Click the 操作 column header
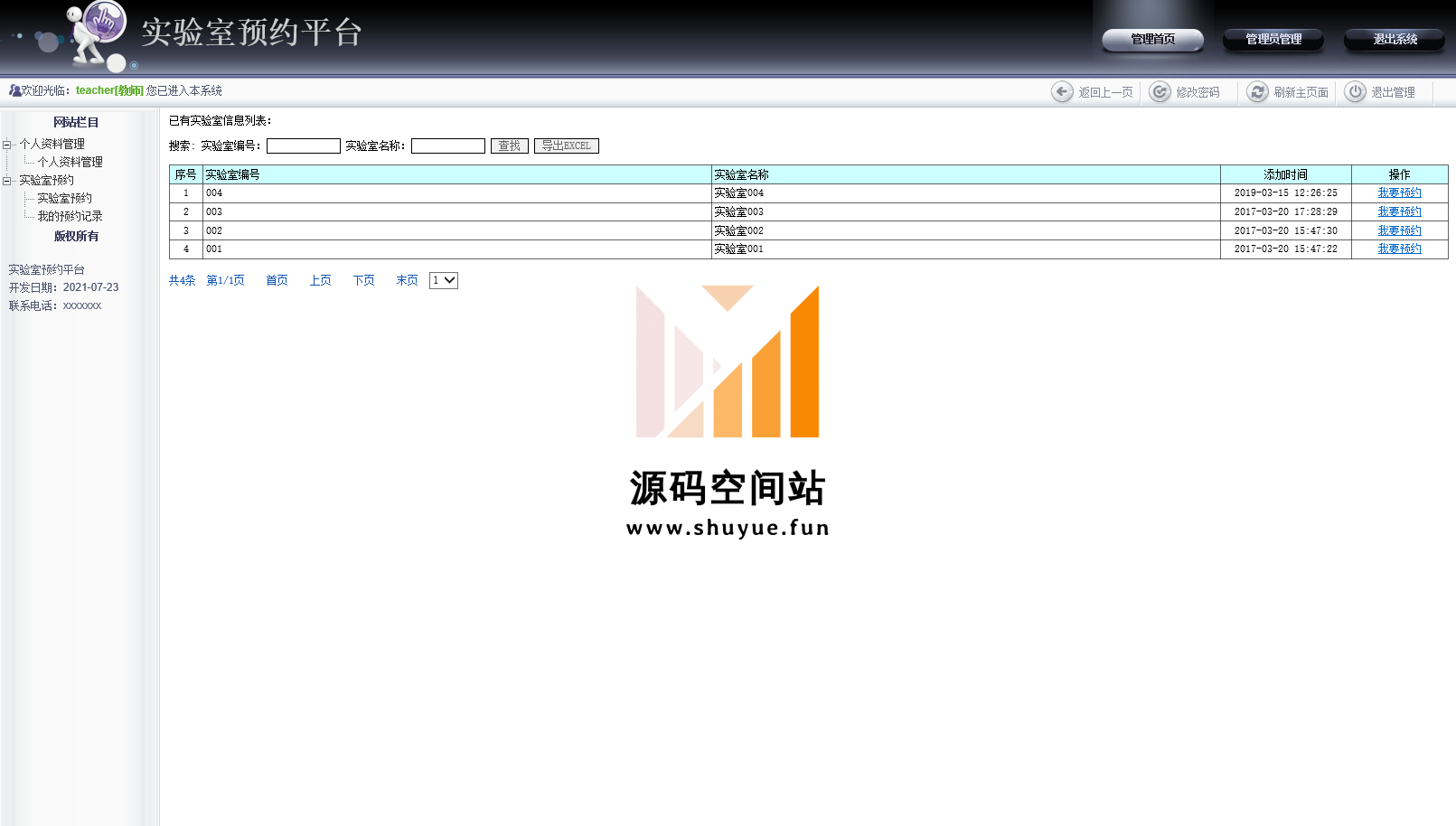 point(1399,174)
